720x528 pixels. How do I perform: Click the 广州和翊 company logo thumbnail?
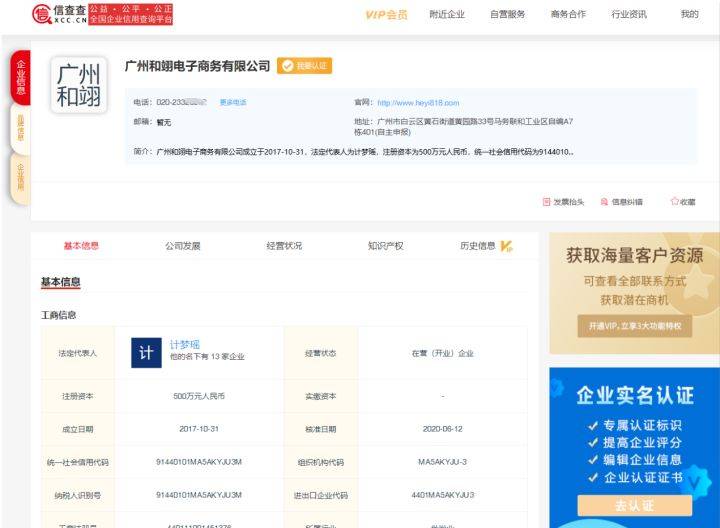click(x=79, y=85)
